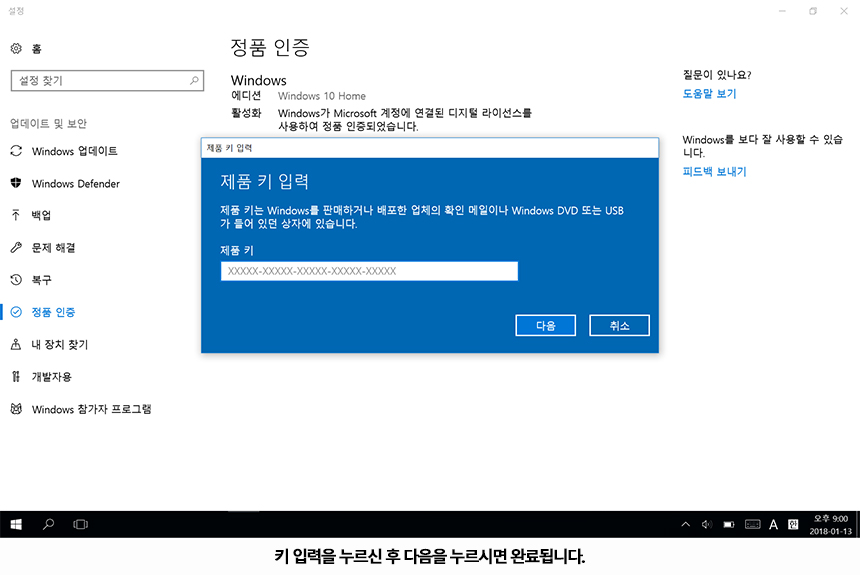Focus the 제품 키 input field
Screen dimensions: 860x575
(x=369, y=271)
